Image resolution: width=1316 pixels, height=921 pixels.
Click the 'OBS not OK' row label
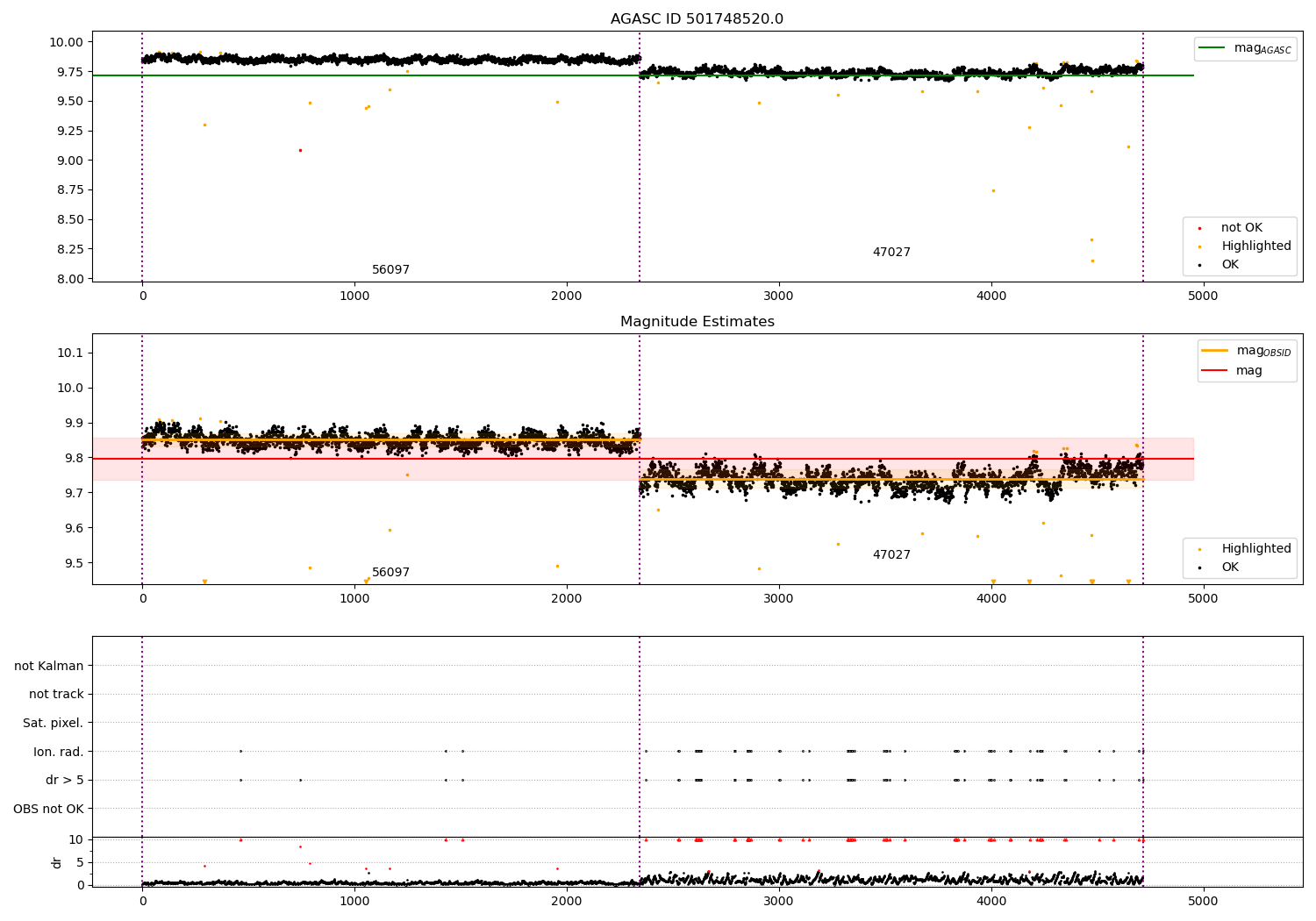(48, 809)
